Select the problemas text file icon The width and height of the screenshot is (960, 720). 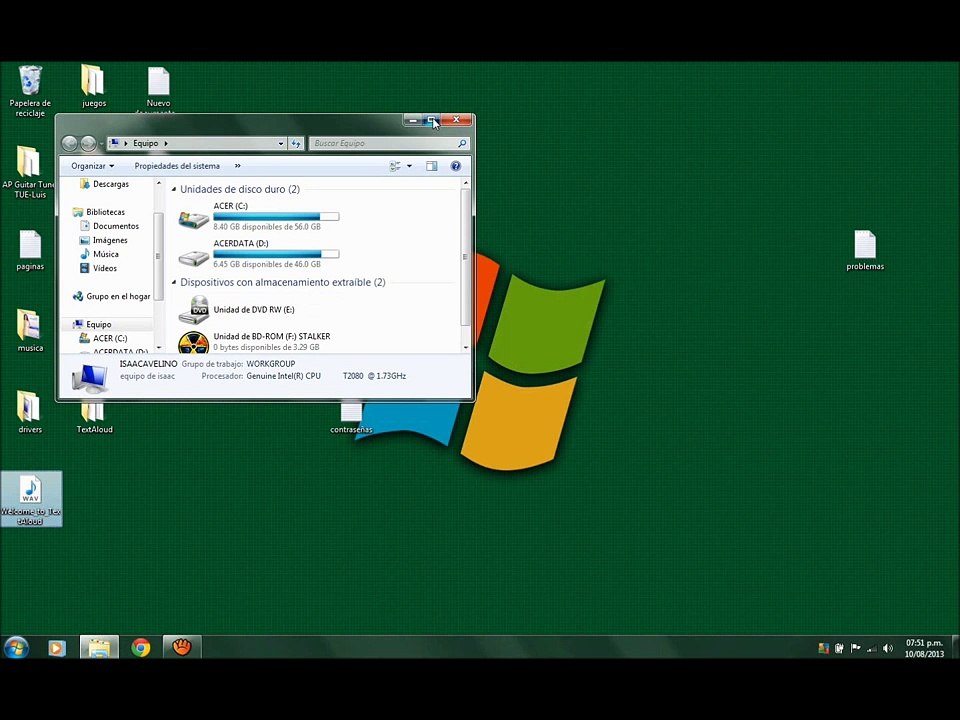point(864,250)
